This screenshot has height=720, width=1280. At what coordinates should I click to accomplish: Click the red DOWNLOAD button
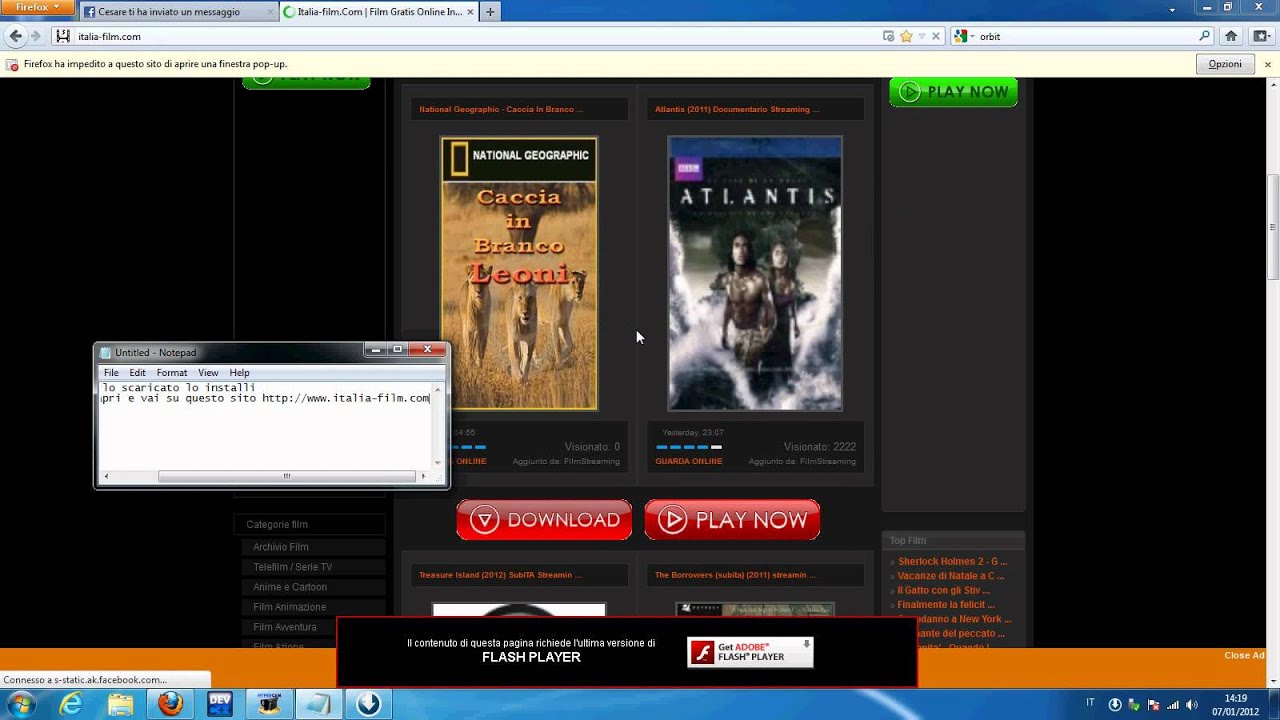tap(544, 520)
